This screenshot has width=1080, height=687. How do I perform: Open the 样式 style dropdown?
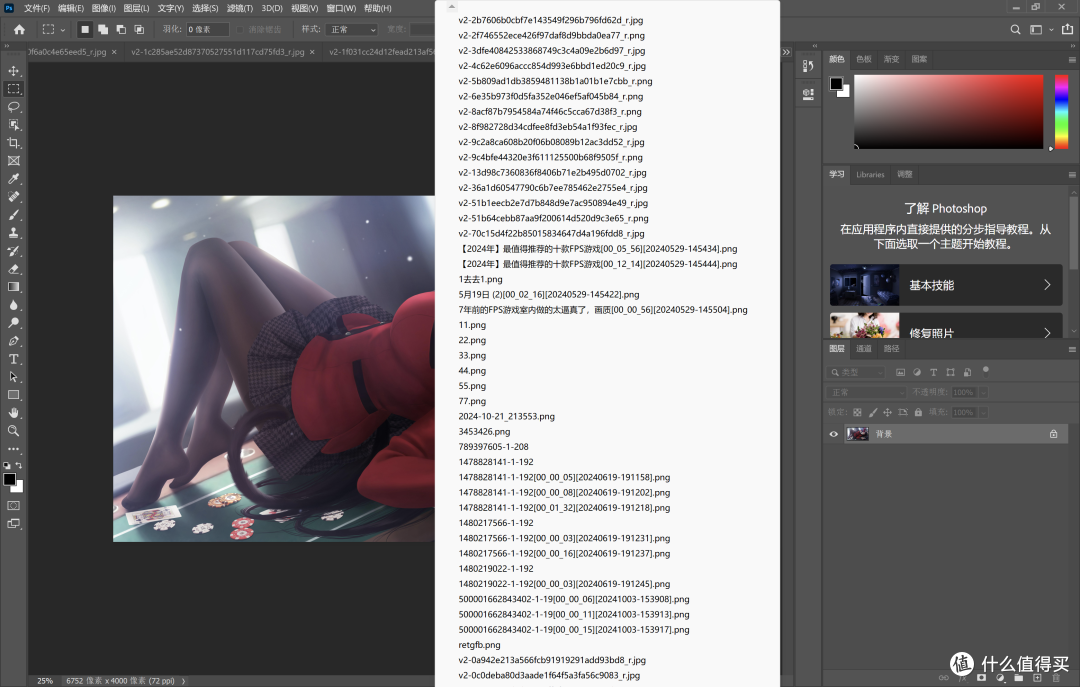(x=353, y=30)
